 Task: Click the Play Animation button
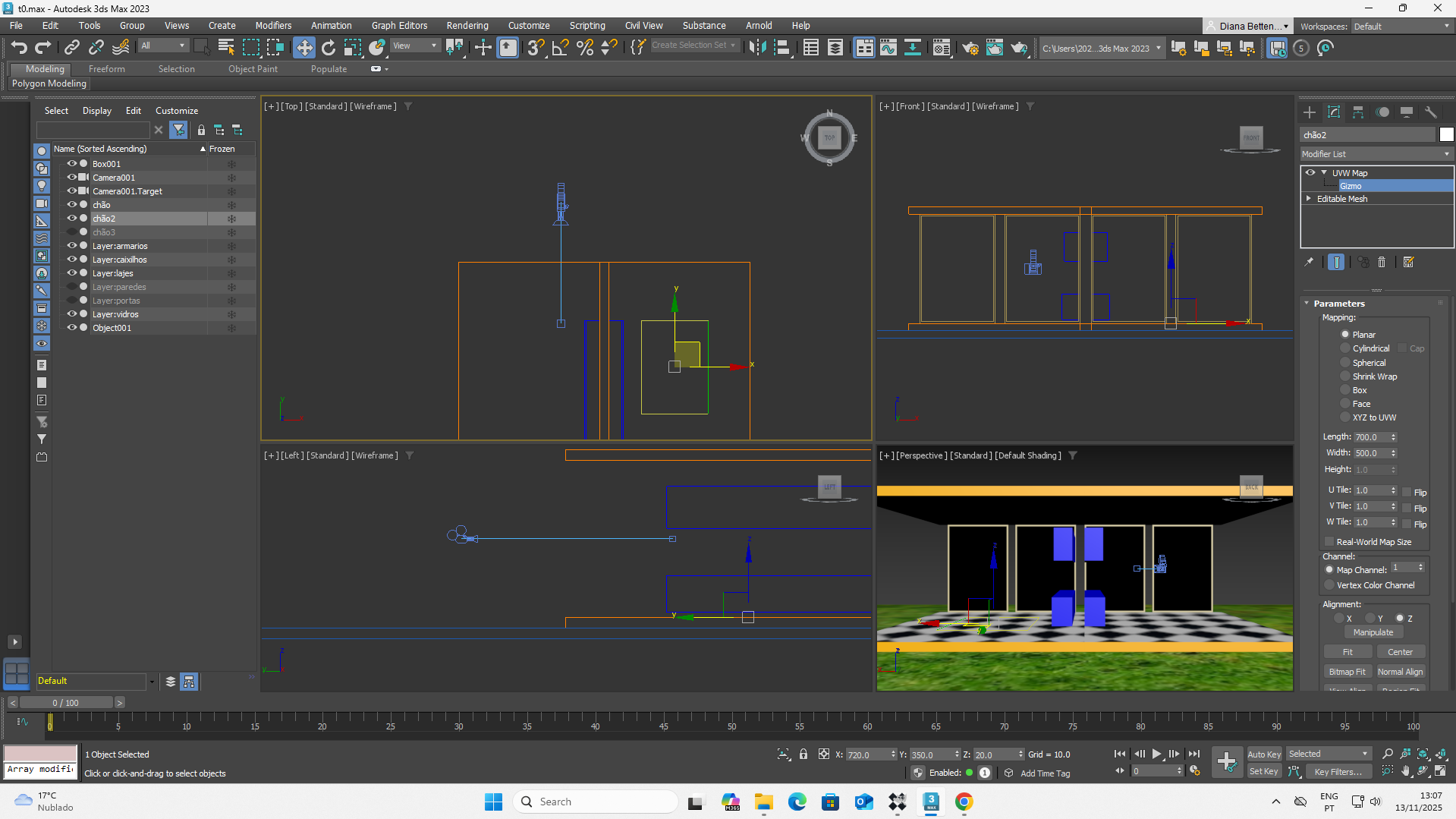pyautogui.click(x=1156, y=754)
